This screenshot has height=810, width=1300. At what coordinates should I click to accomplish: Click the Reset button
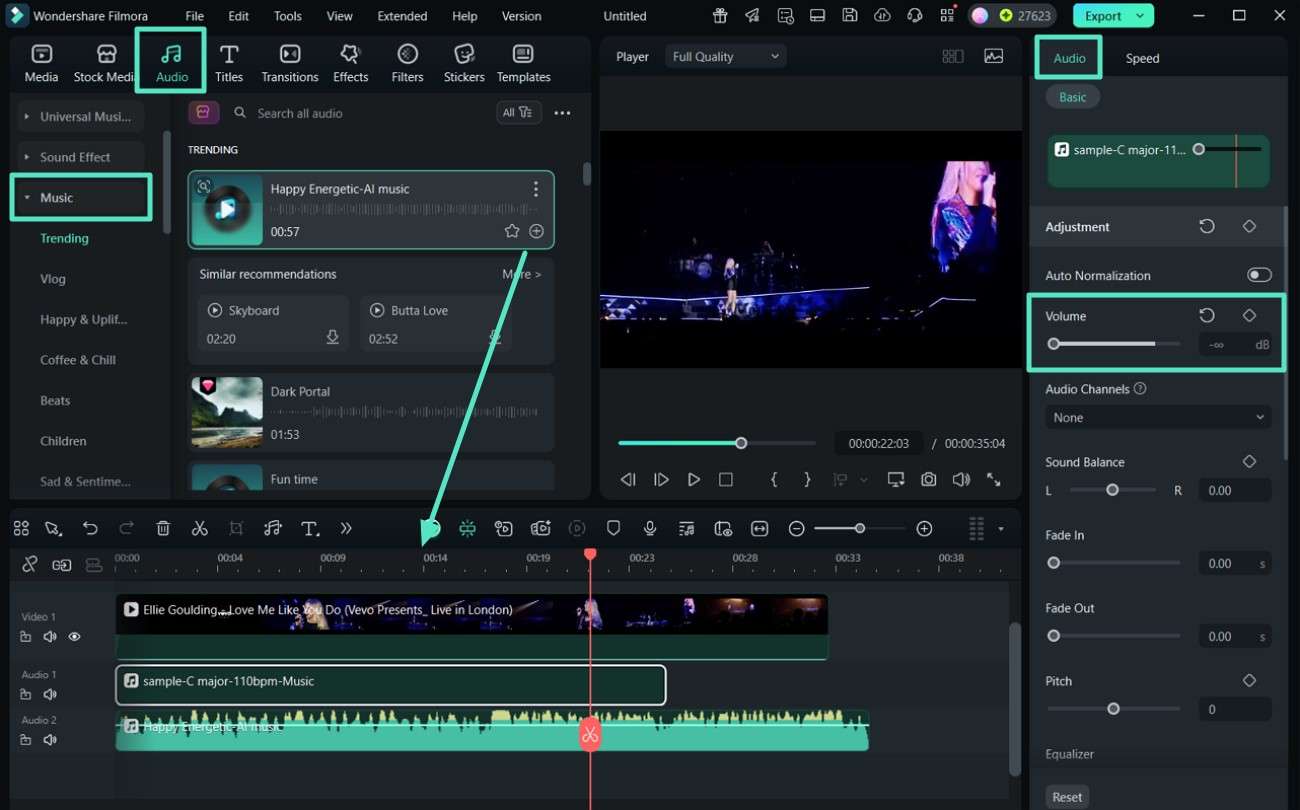click(x=1067, y=797)
